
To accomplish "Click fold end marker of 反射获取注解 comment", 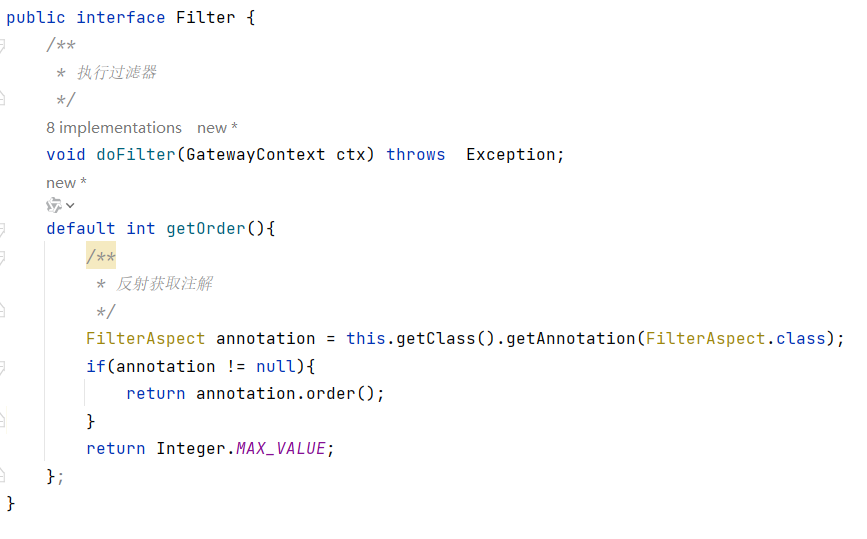I will click(3, 311).
